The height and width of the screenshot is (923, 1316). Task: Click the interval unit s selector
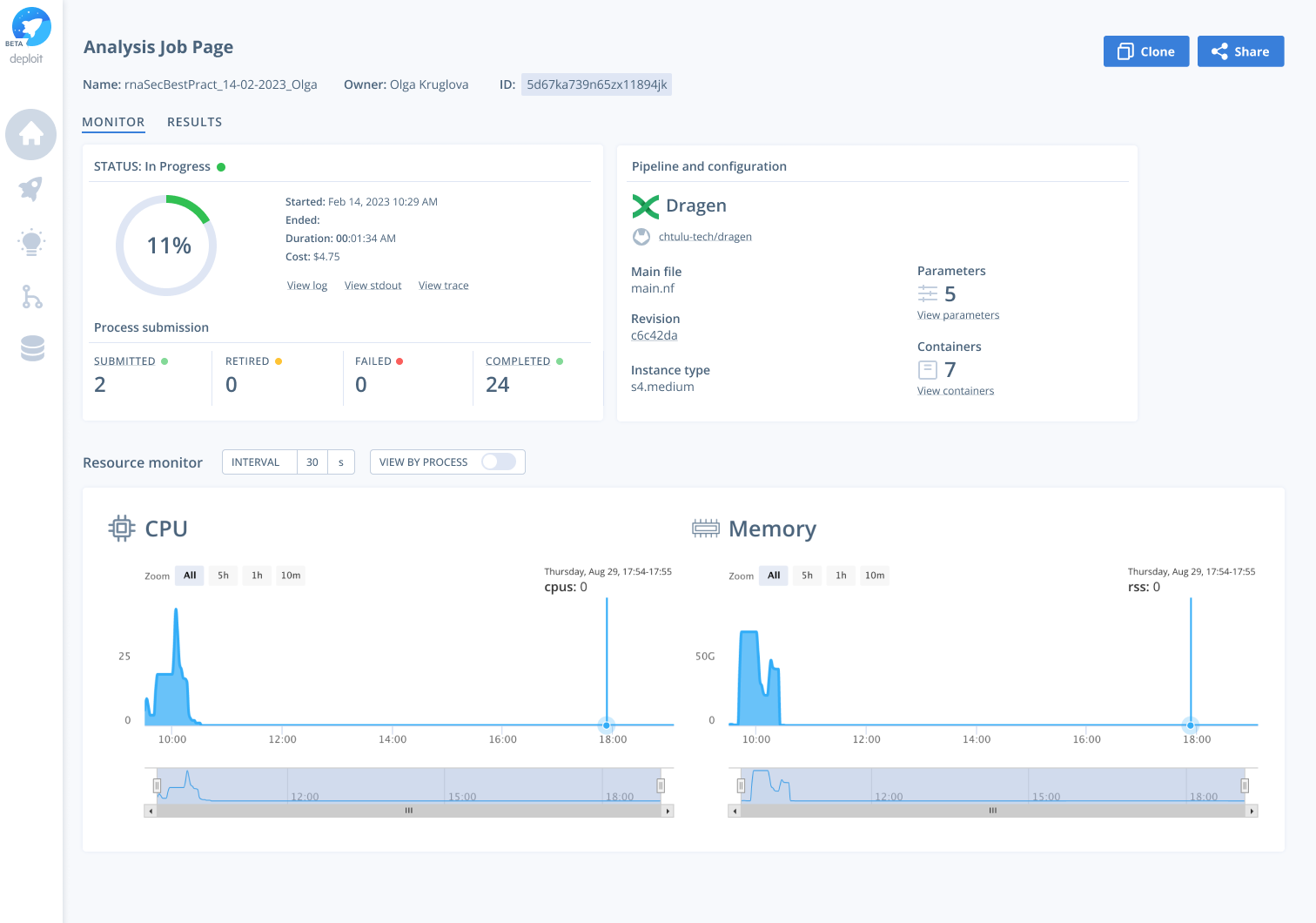coord(341,462)
